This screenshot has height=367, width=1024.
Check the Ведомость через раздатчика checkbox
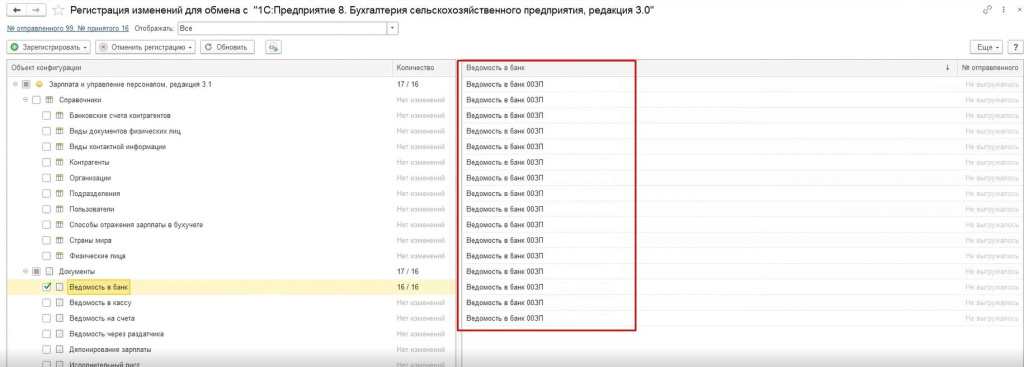coord(46,334)
